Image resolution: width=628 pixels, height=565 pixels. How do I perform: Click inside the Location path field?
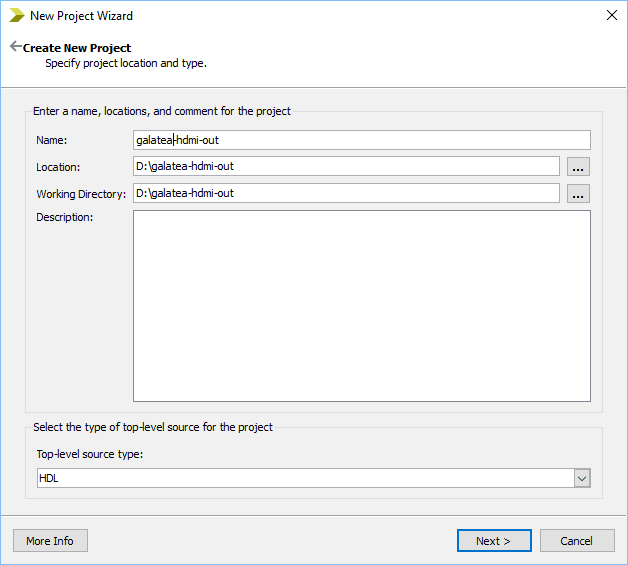(346, 166)
